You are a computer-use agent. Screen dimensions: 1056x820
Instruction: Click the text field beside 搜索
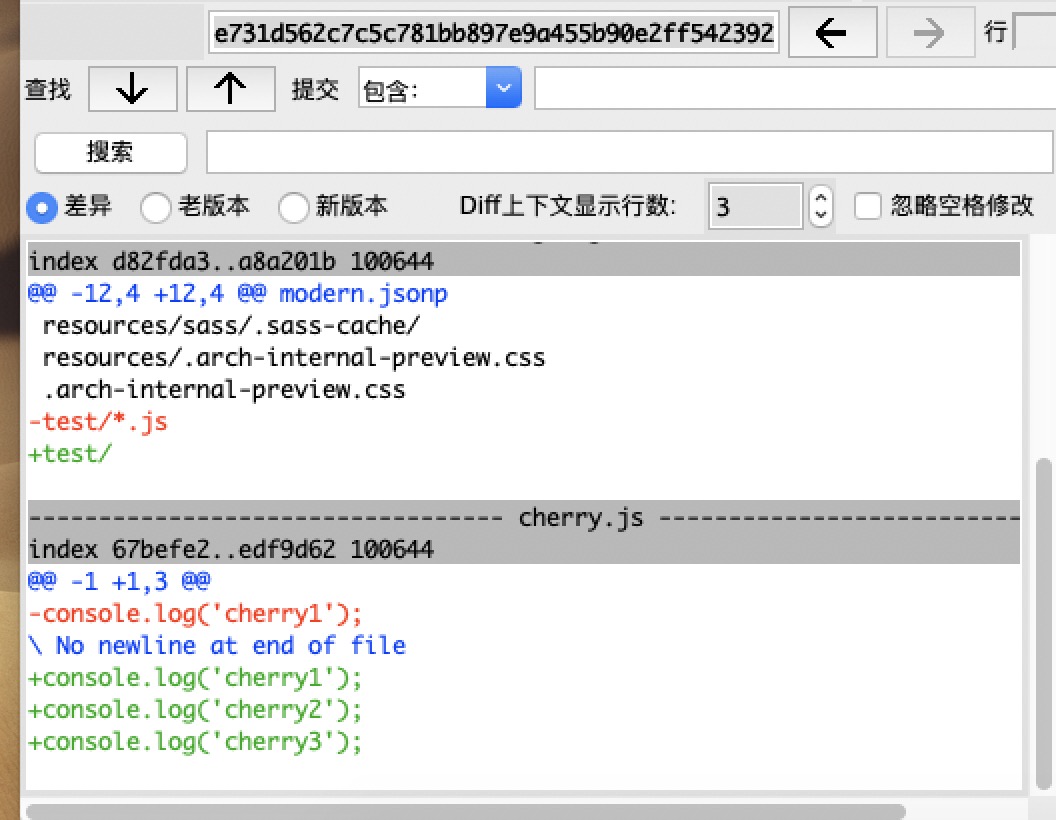point(629,151)
